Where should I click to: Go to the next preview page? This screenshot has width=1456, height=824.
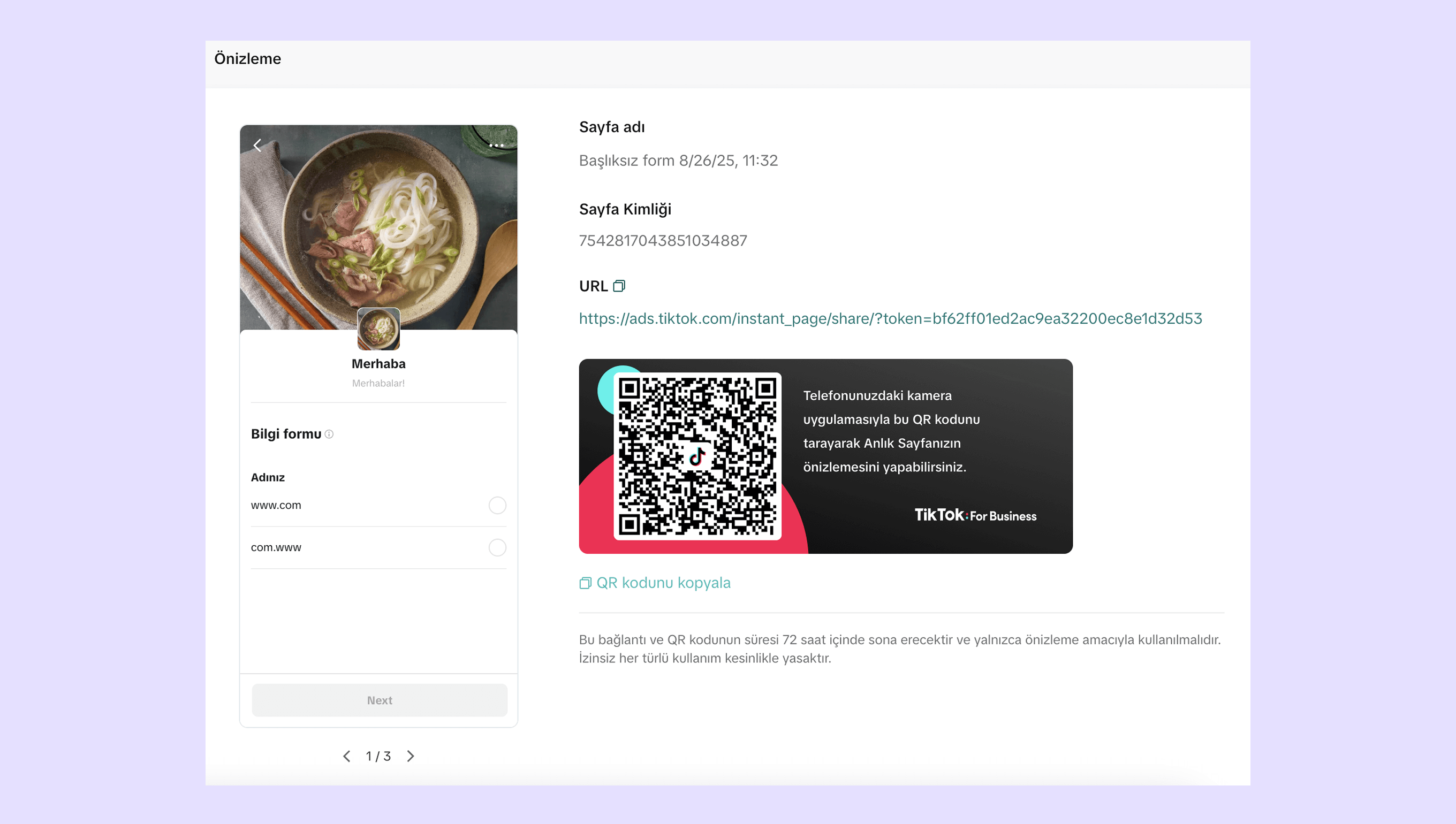[x=411, y=756]
